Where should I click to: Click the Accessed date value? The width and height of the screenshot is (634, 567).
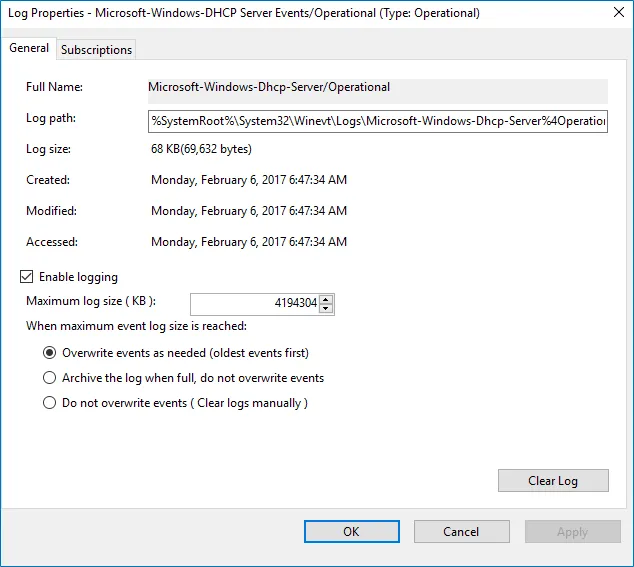click(x=249, y=242)
